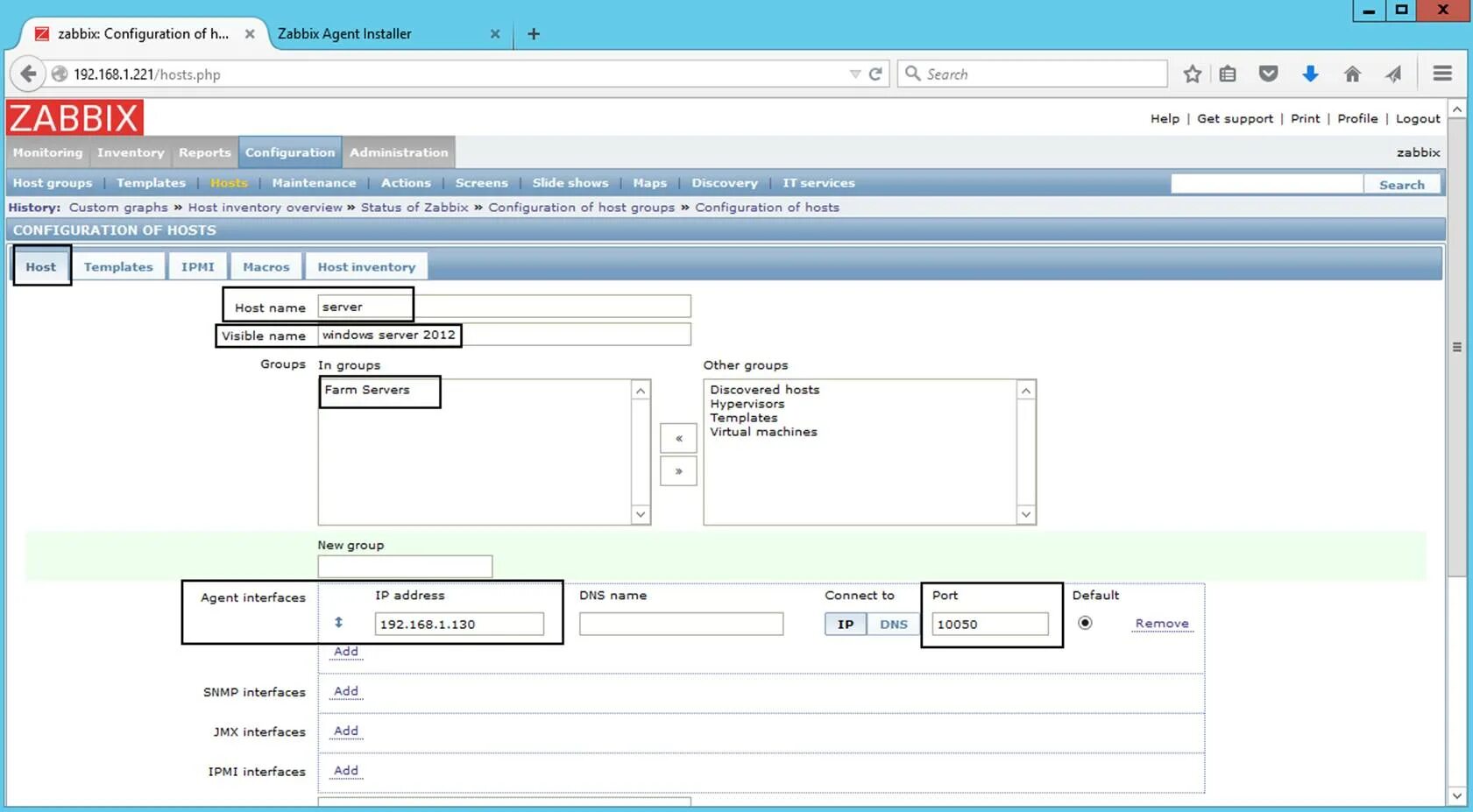The width and height of the screenshot is (1473, 812).
Task: Go to Slide shows submenu item
Action: 570,183
